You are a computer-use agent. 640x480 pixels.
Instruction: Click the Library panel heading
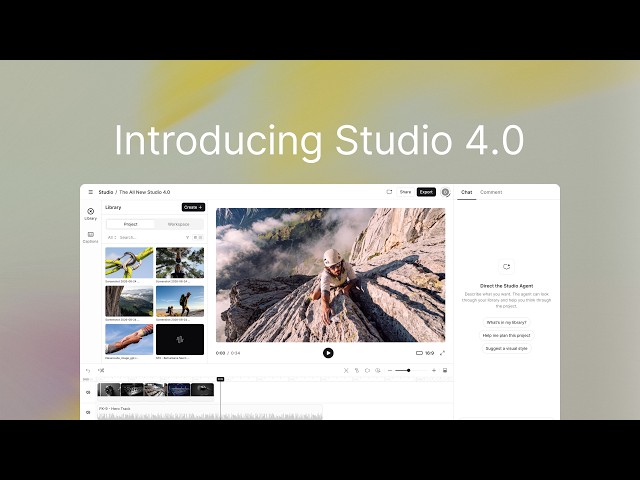tap(113, 207)
